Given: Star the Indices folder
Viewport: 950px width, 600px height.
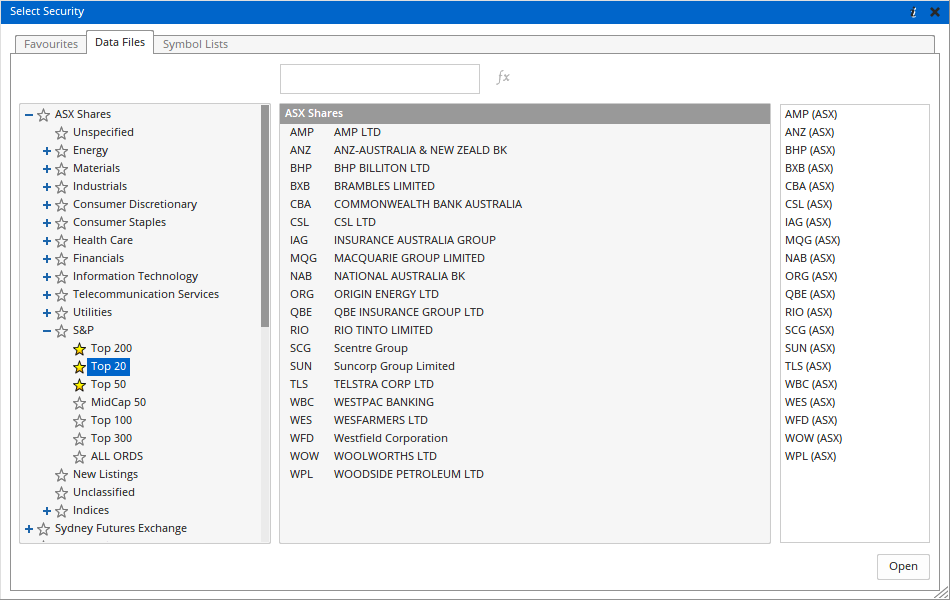Looking at the screenshot, I should coord(62,511).
